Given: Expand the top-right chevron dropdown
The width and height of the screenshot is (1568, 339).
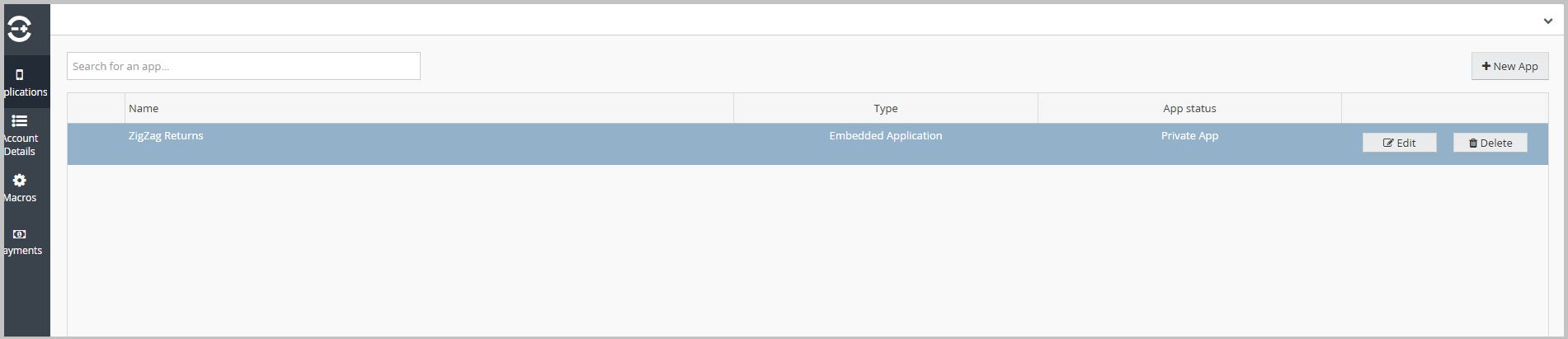Looking at the screenshot, I should point(1548,21).
